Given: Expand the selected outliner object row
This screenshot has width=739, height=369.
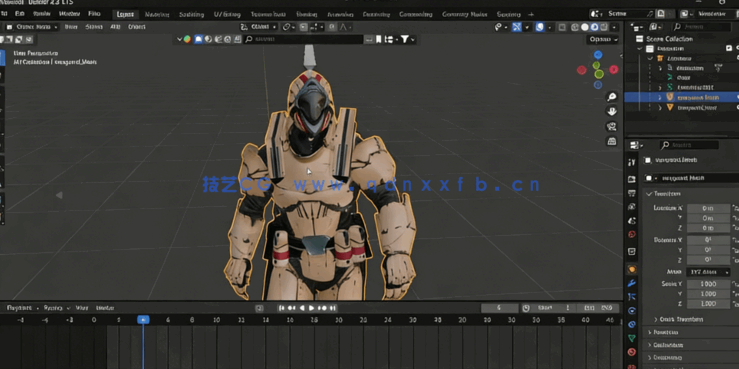Looking at the screenshot, I should pos(660,97).
